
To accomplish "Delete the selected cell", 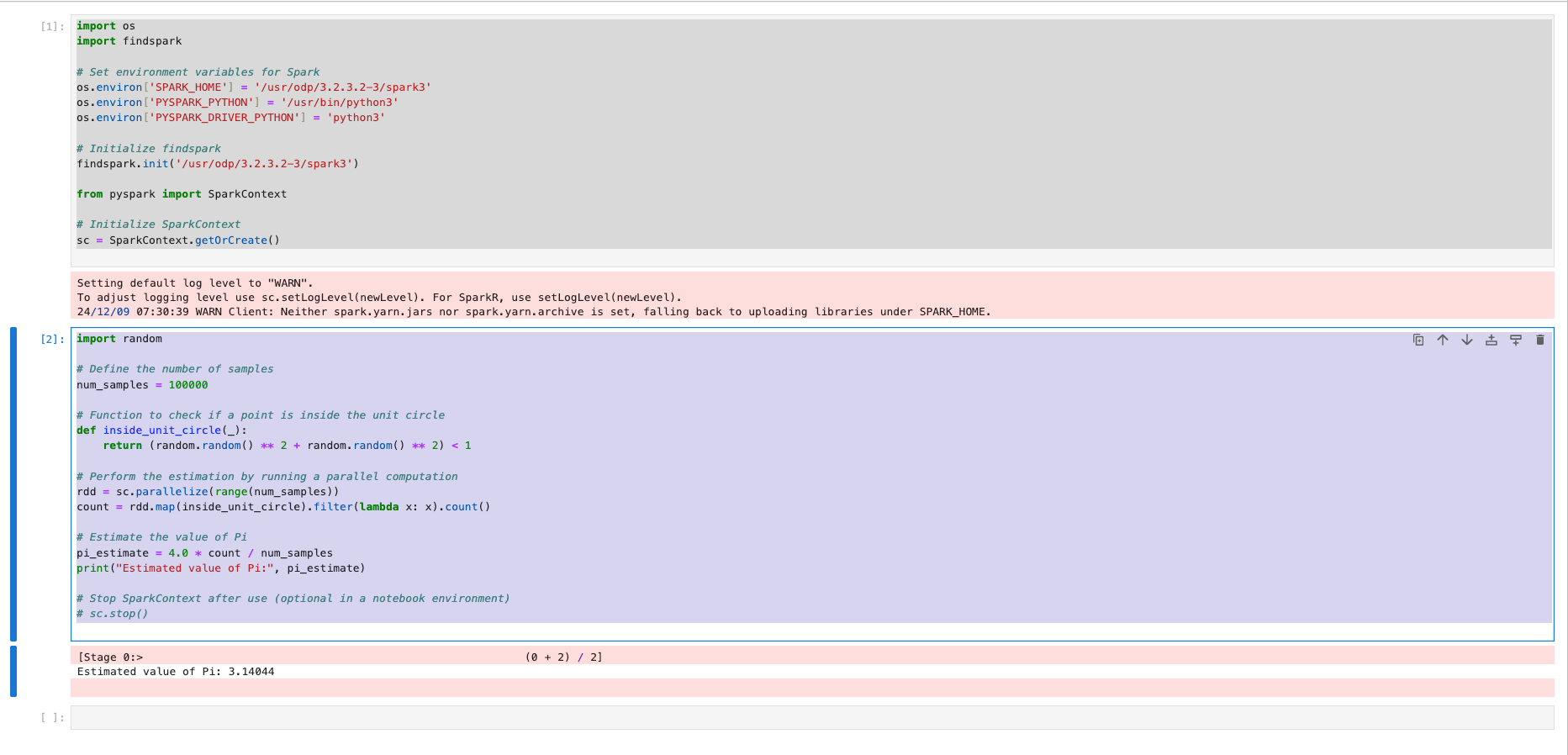I will point(1540,340).
